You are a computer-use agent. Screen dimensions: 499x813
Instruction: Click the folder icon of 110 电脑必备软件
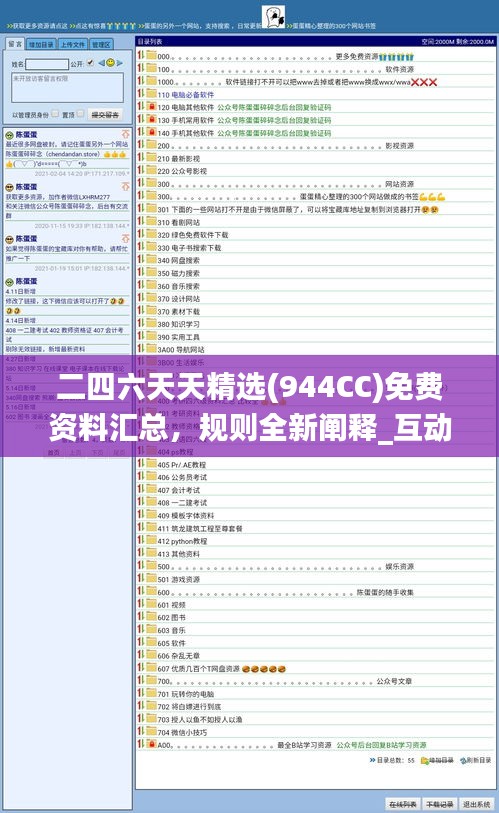coord(151,94)
